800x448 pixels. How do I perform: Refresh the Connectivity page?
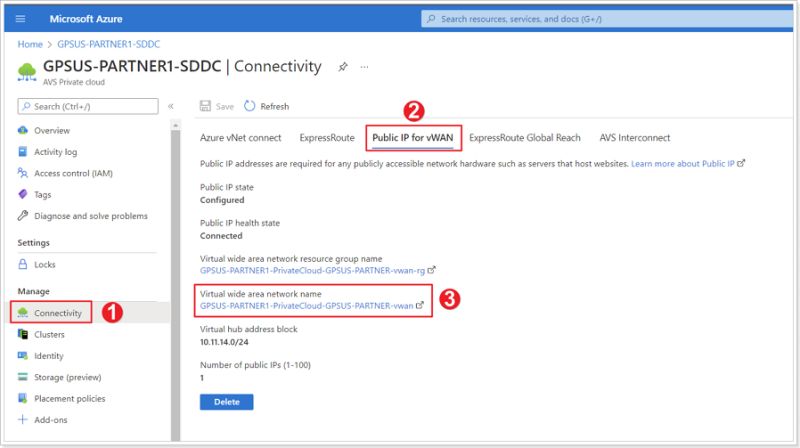click(x=266, y=106)
